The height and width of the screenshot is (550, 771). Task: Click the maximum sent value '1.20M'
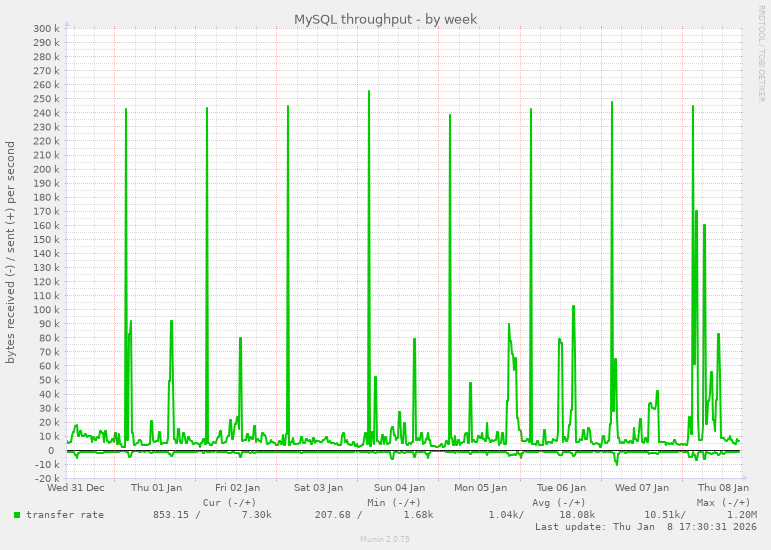(x=742, y=515)
